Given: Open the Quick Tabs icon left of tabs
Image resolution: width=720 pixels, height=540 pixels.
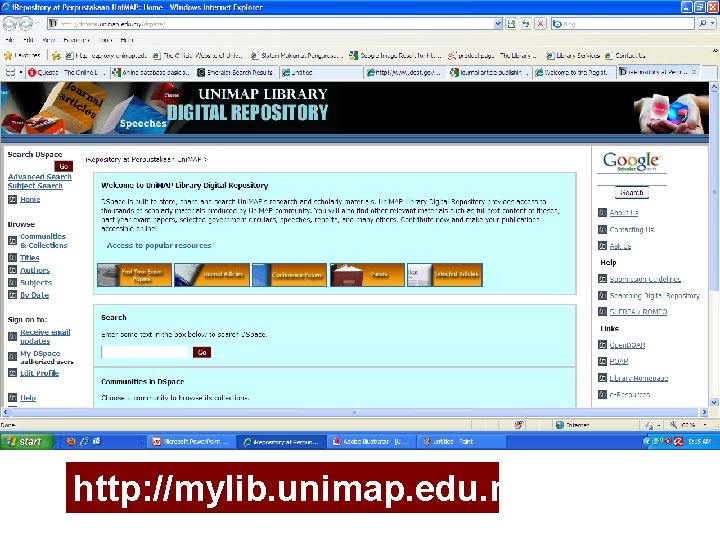Looking at the screenshot, I should pos(10,73).
